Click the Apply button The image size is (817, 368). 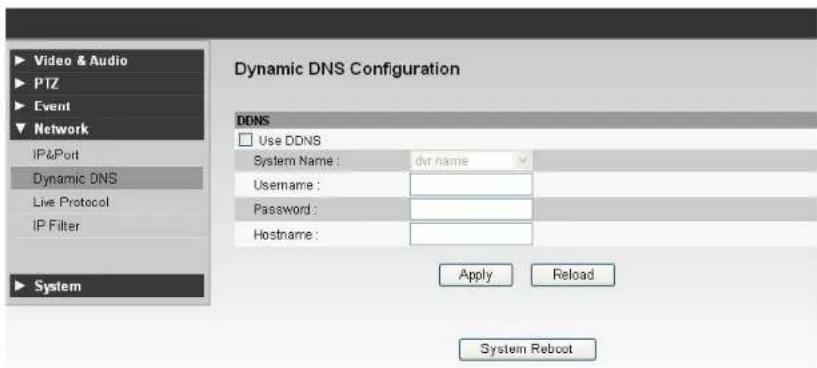(x=476, y=275)
